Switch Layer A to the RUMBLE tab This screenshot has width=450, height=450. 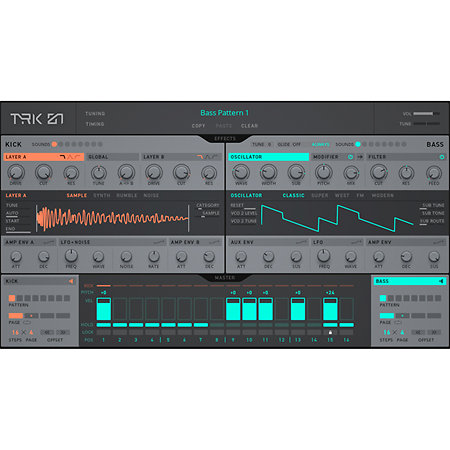tap(127, 195)
